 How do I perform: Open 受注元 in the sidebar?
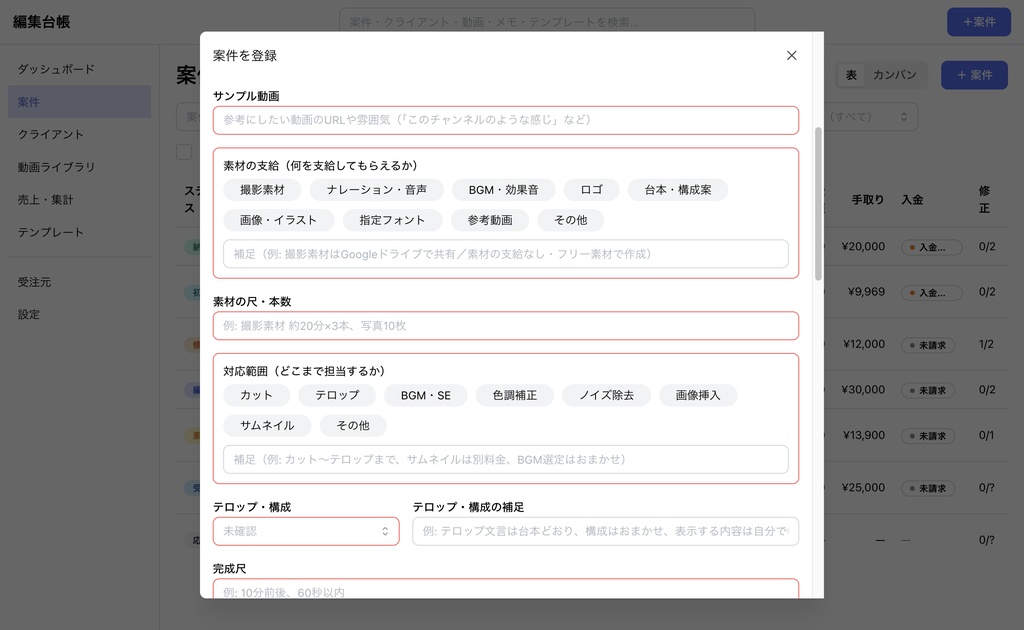[79, 282]
